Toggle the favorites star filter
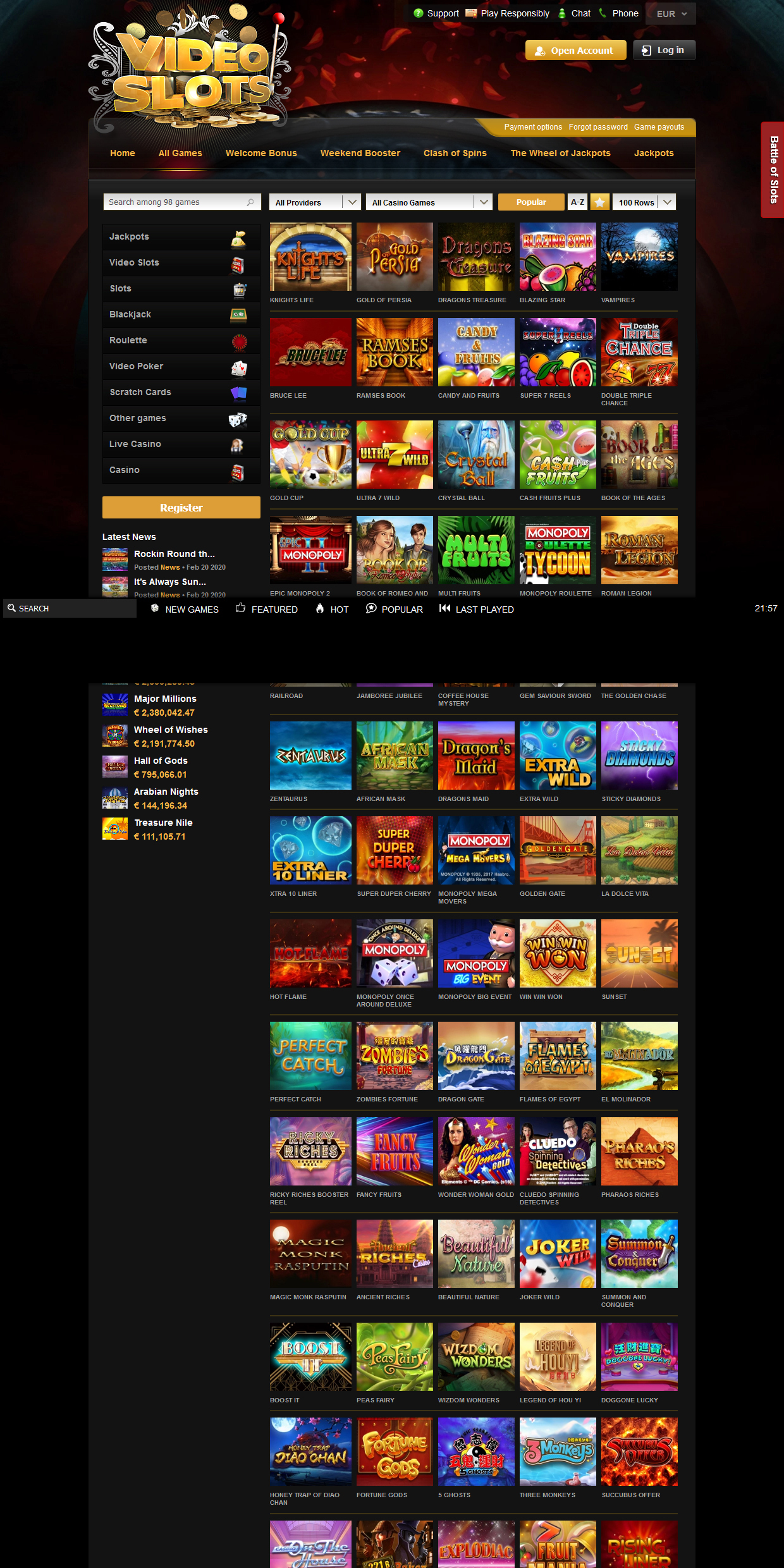The width and height of the screenshot is (784, 1568). pyautogui.click(x=600, y=202)
